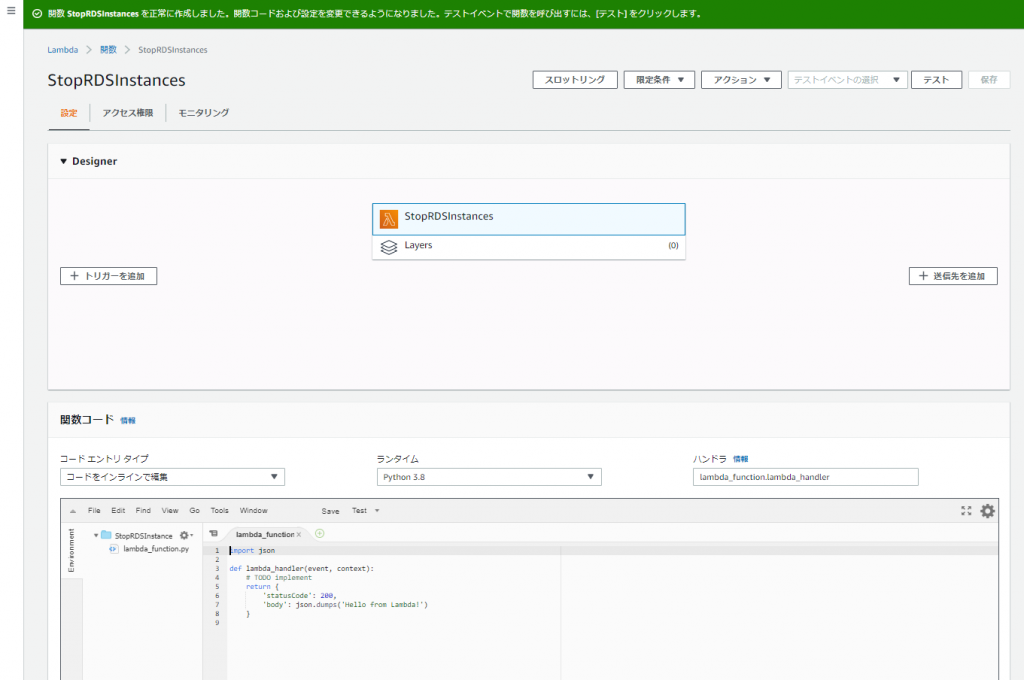Switch to the アクセス権限 tab
The image size is (1024, 680).
(x=128, y=113)
